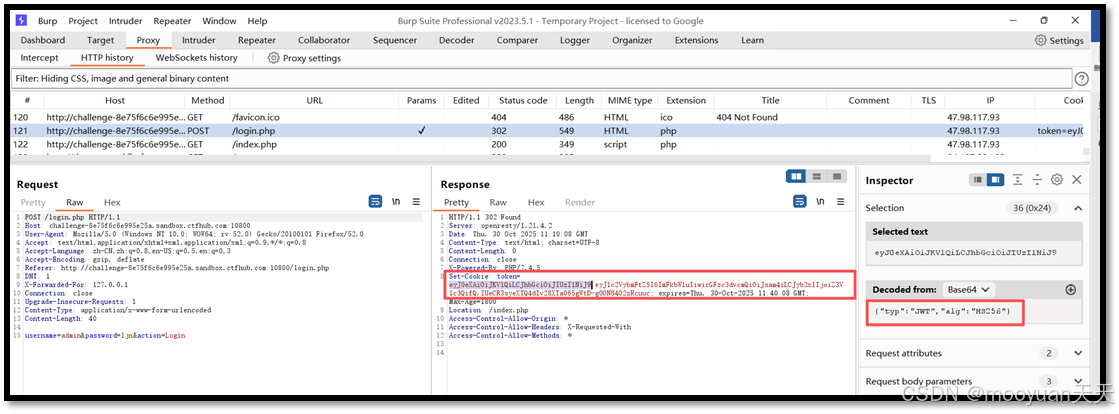Dock Inspector with the first layout toggle

coord(977,181)
